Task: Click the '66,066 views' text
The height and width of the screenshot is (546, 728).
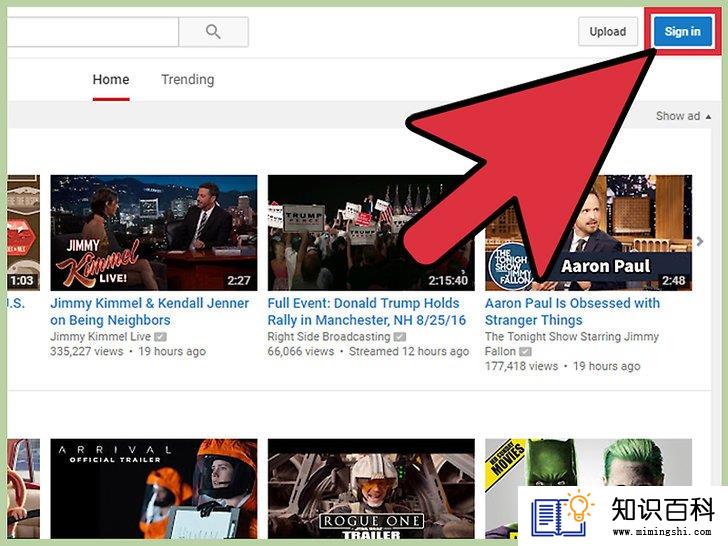Action: [301, 351]
